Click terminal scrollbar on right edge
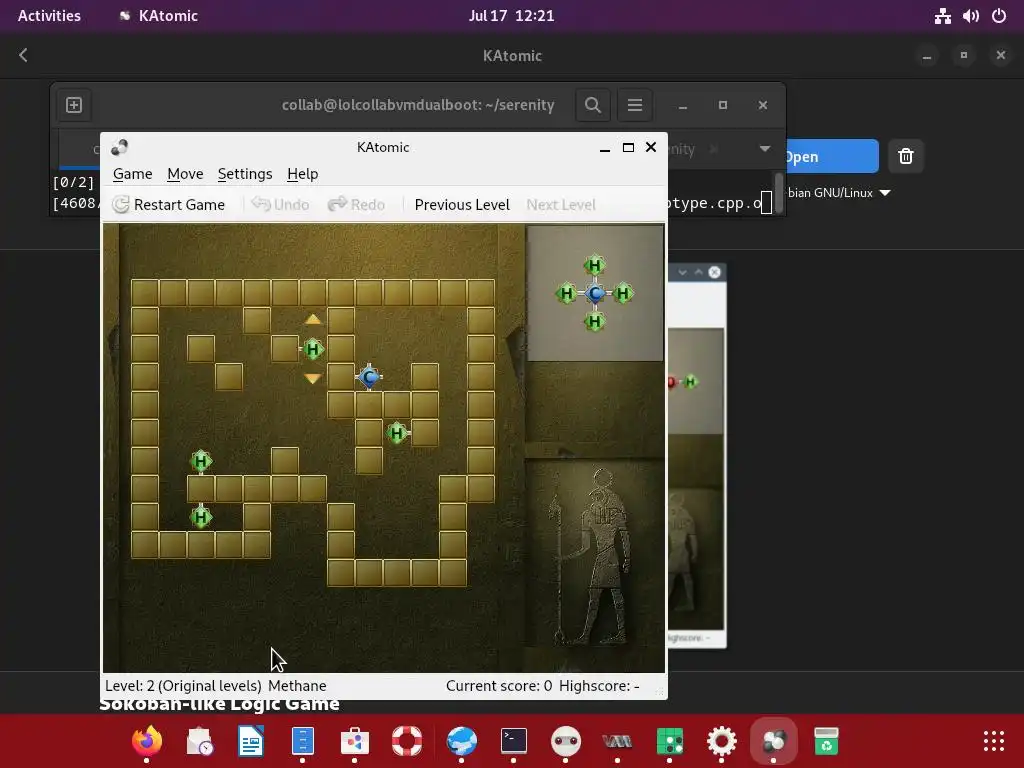 [778, 193]
